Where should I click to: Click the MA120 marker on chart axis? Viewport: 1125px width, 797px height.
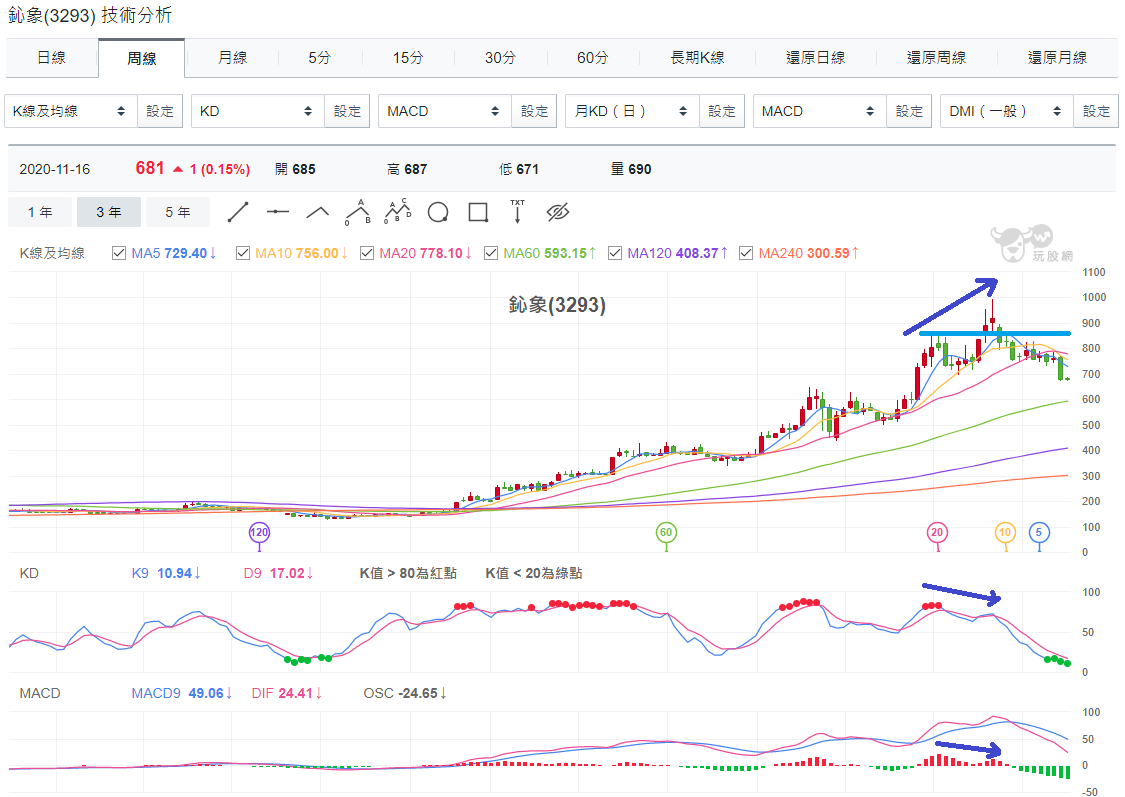point(259,532)
